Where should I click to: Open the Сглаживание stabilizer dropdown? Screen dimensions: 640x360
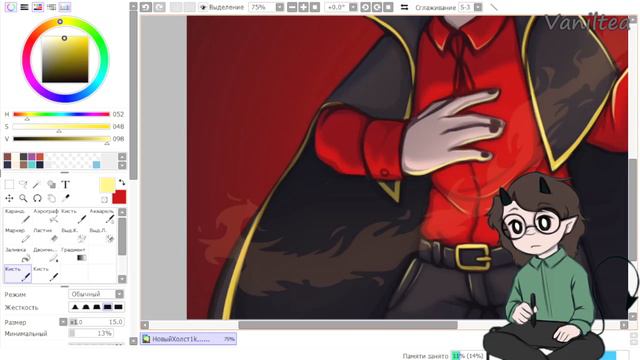478,7
